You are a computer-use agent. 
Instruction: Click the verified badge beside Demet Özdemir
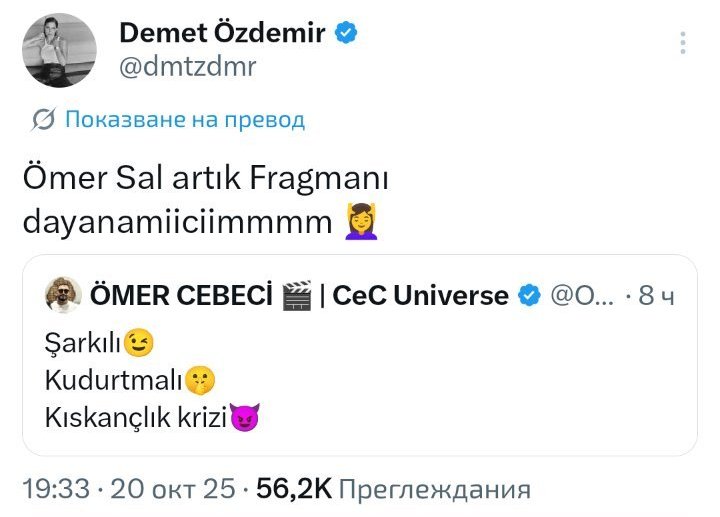tap(347, 33)
